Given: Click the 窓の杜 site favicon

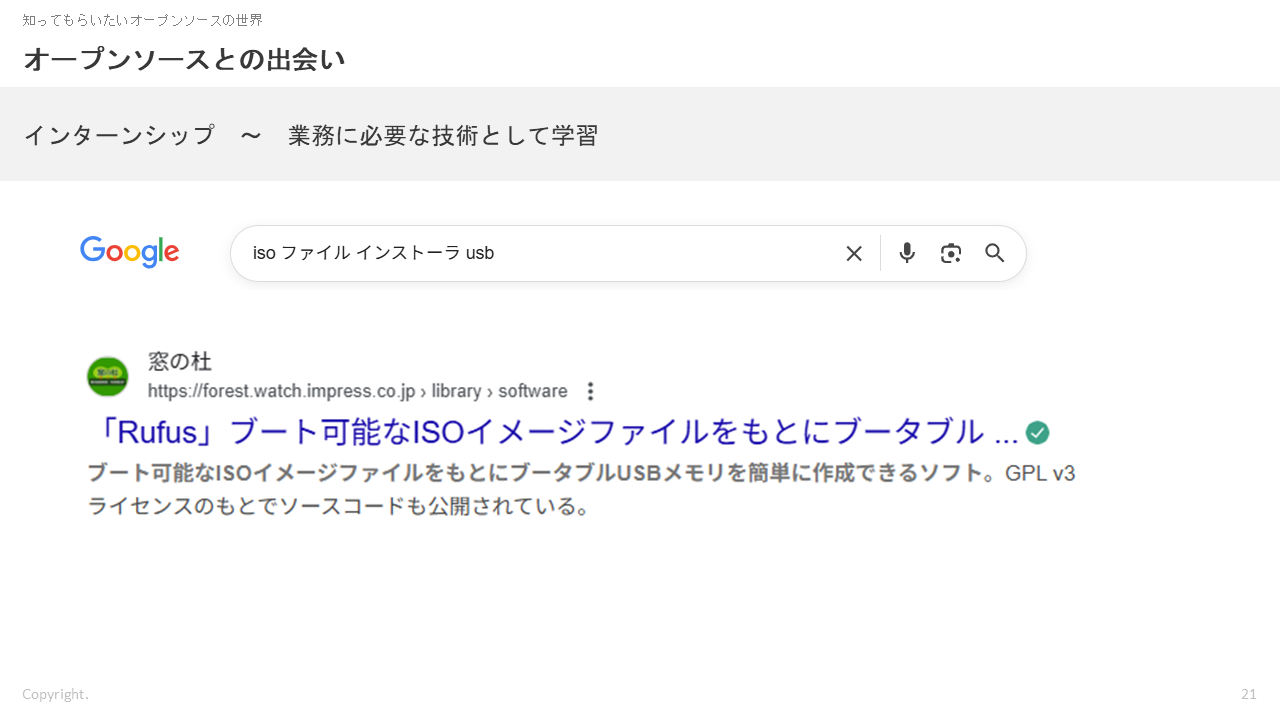Looking at the screenshot, I should pos(108,377).
